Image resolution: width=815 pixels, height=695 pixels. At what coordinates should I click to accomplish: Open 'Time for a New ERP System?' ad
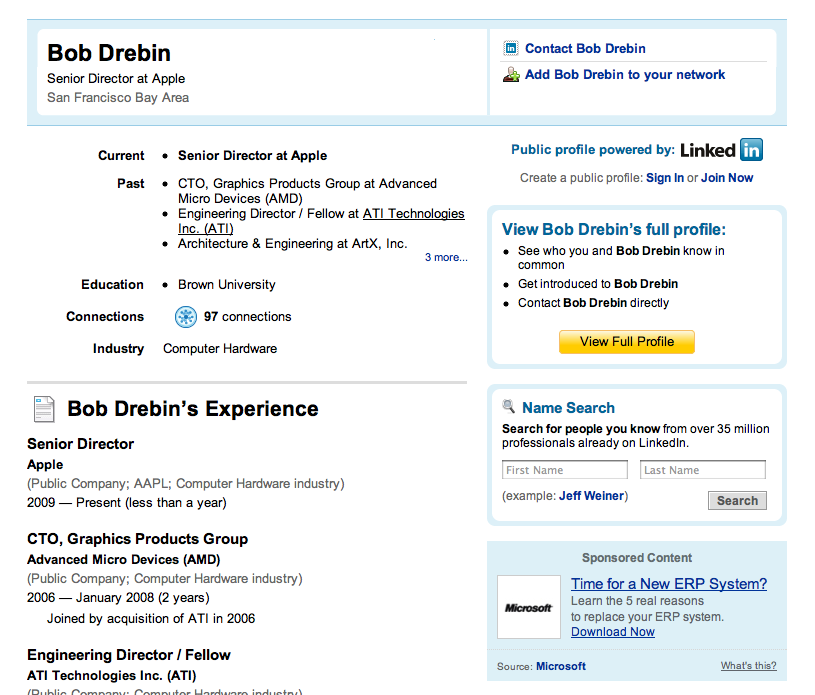669,584
